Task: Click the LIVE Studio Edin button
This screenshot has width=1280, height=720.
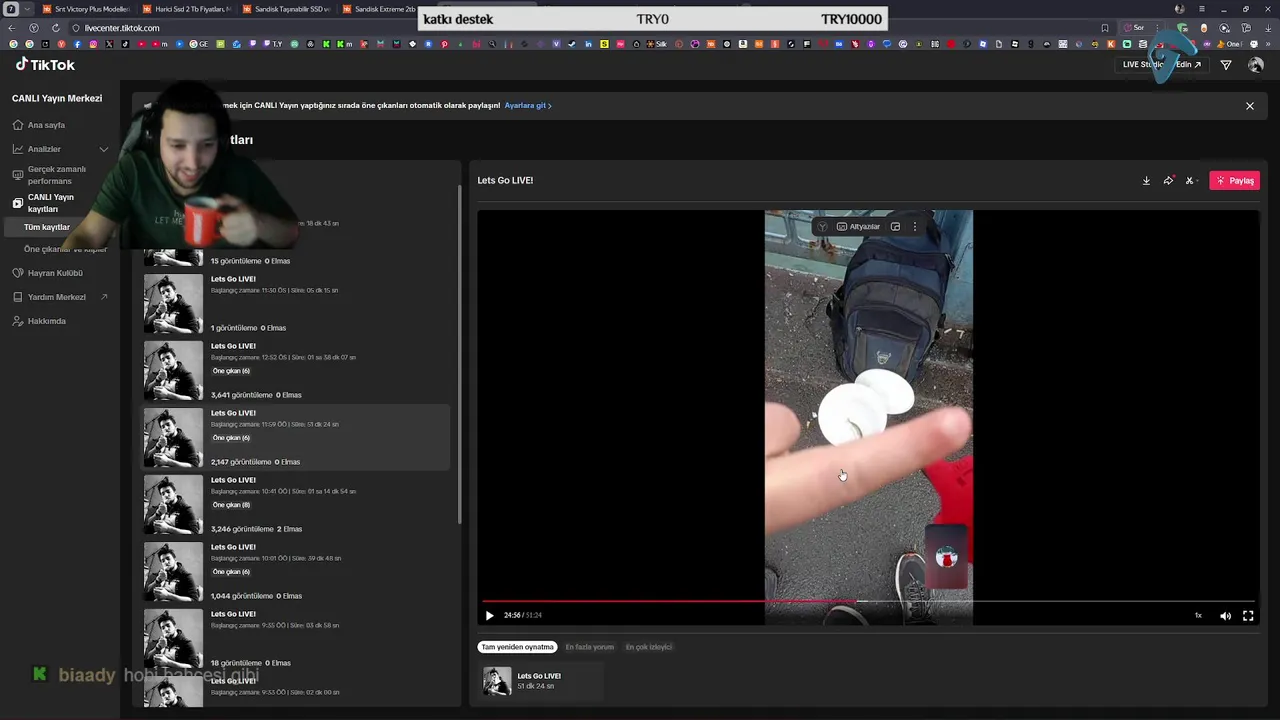Action: [x=1161, y=65]
